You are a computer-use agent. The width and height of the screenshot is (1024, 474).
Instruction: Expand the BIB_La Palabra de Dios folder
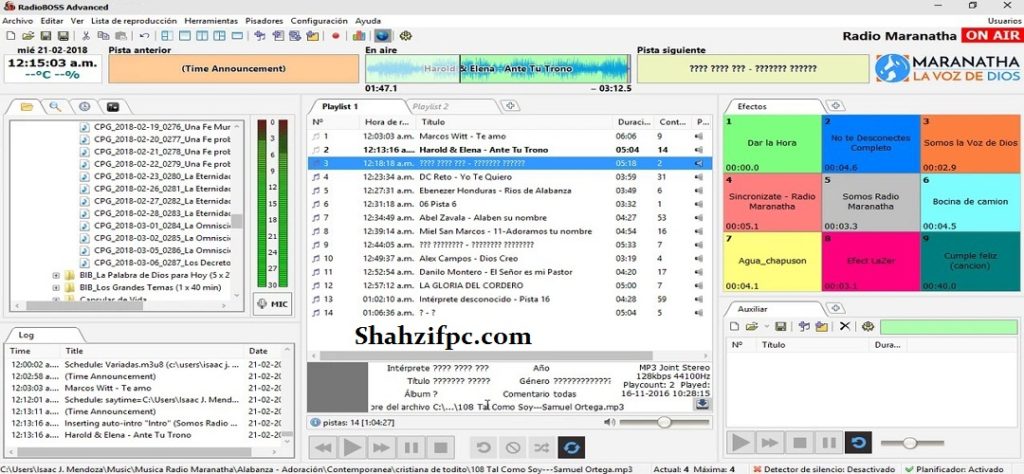57,275
